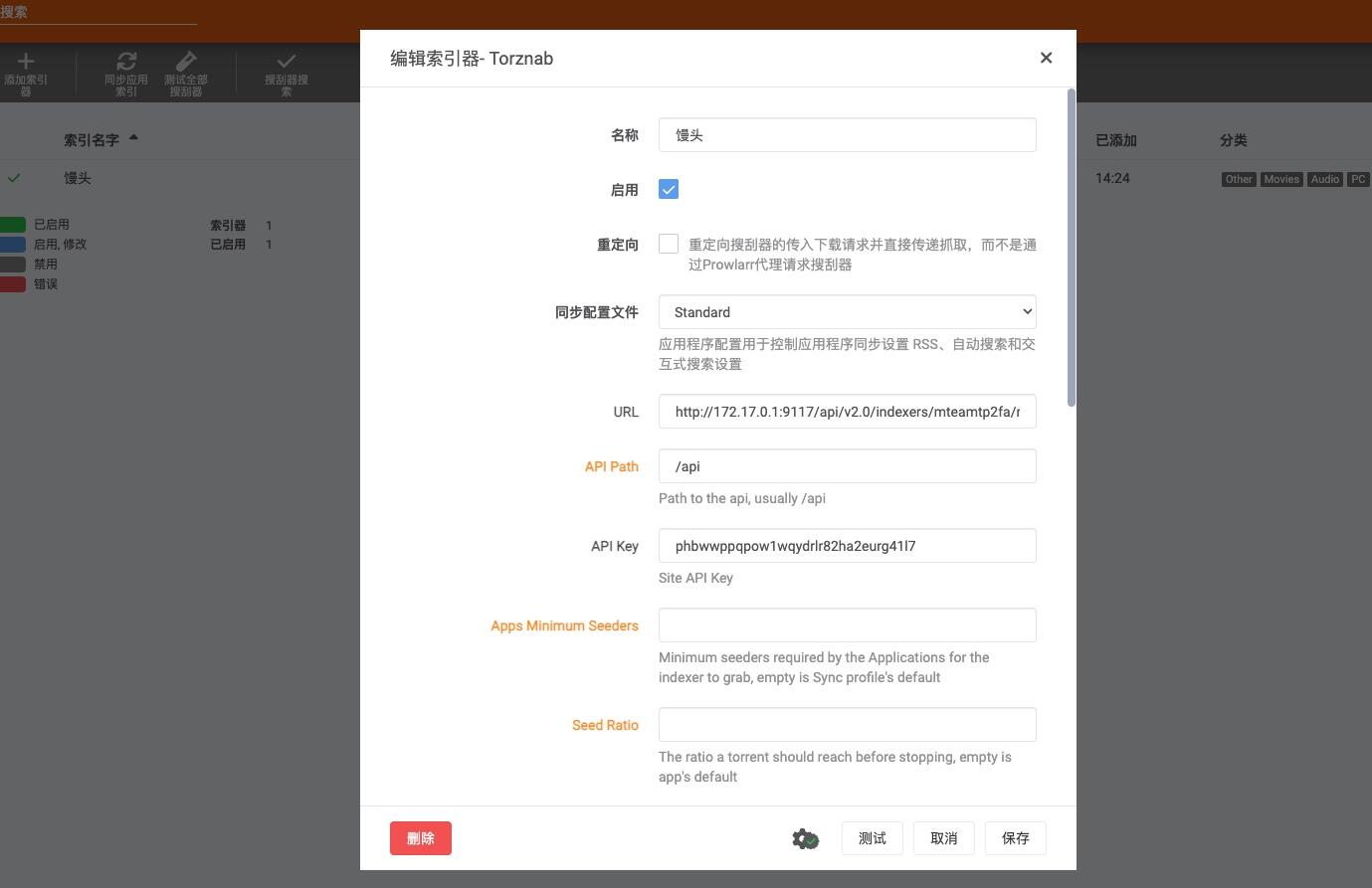Click the 测试 button
Viewport: 1372px width, 888px height.
coord(873,838)
